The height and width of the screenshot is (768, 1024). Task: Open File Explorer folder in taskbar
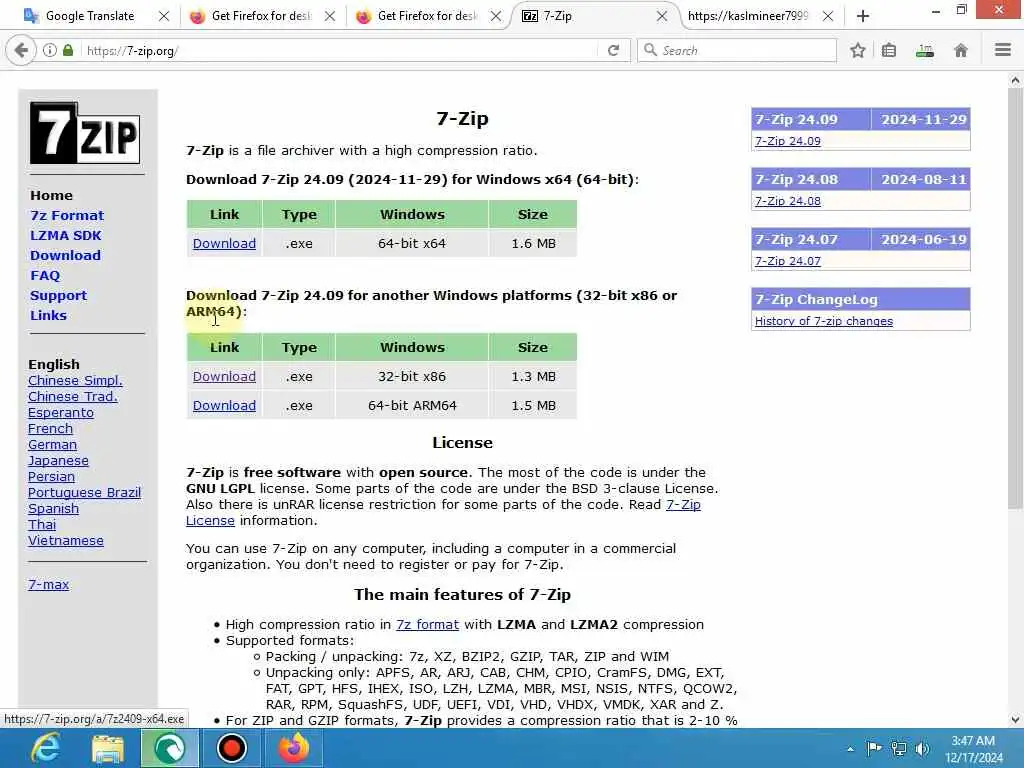click(107, 748)
